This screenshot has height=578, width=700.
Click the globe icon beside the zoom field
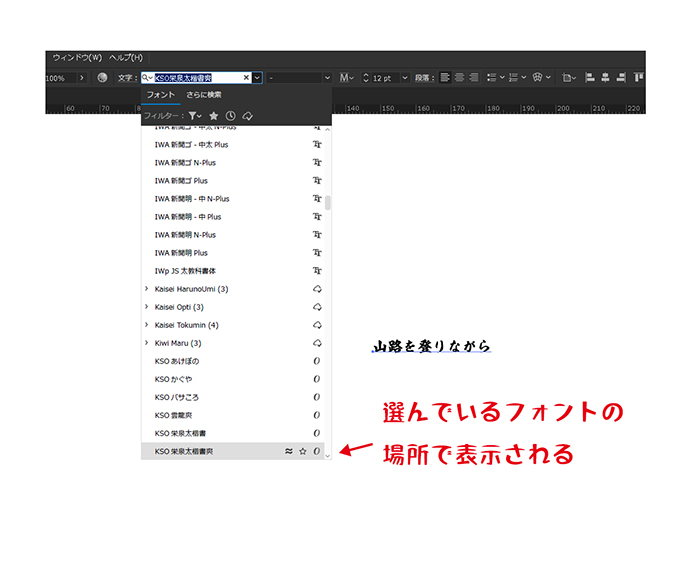click(x=102, y=78)
